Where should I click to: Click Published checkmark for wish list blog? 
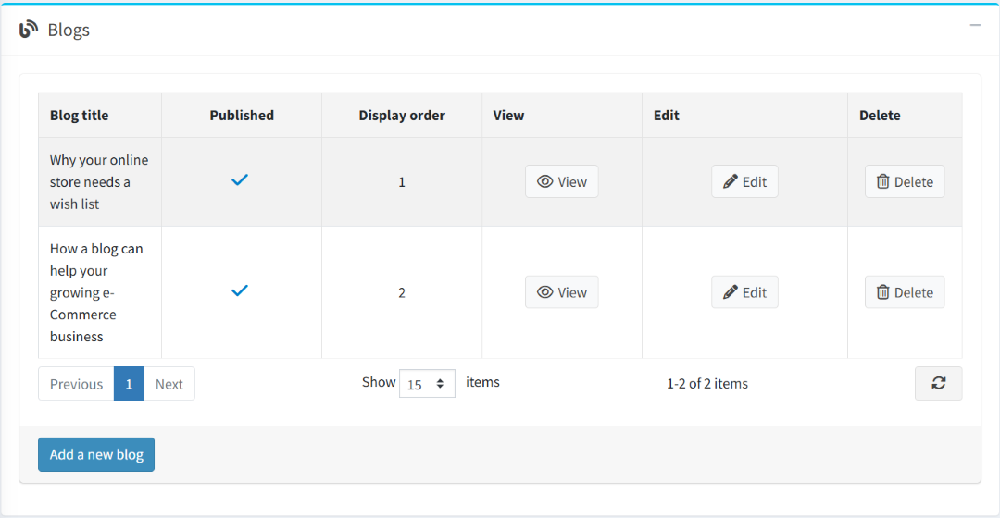[240, 180]
